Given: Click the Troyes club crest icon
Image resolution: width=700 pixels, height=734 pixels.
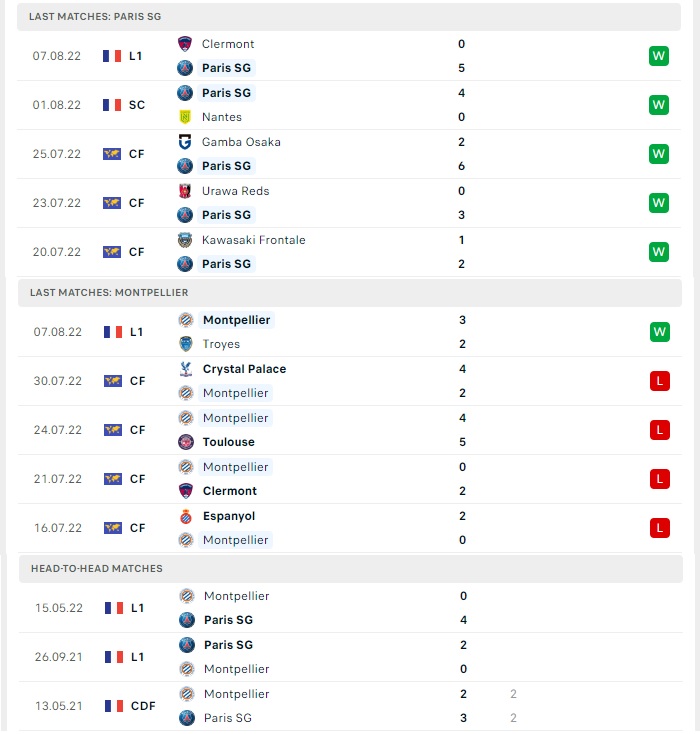Looking at the screenshot, I should pyautogui.click(x=186, y=344).
